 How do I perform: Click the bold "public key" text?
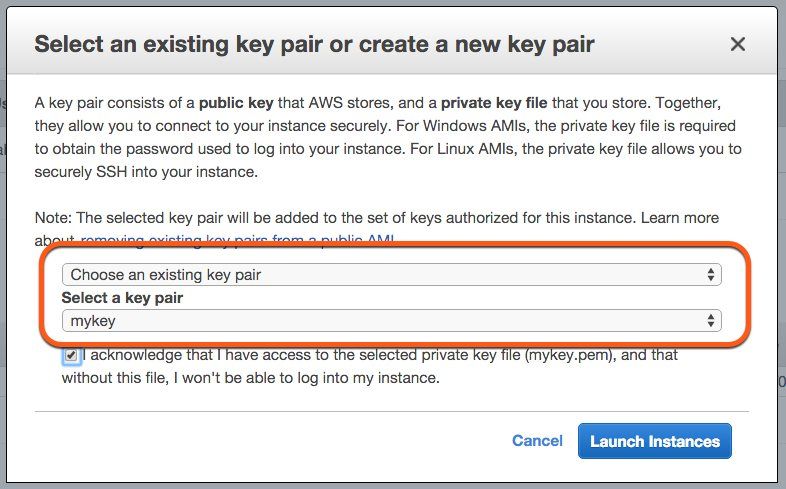240,103
